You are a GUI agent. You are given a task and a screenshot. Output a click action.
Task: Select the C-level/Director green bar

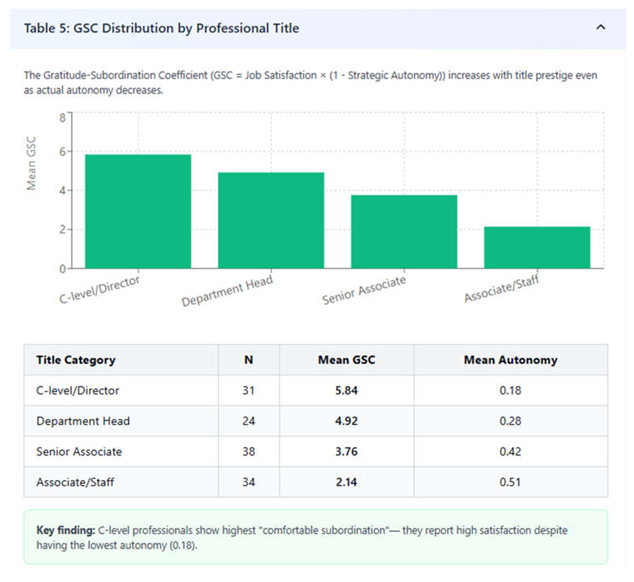[138, 212]
